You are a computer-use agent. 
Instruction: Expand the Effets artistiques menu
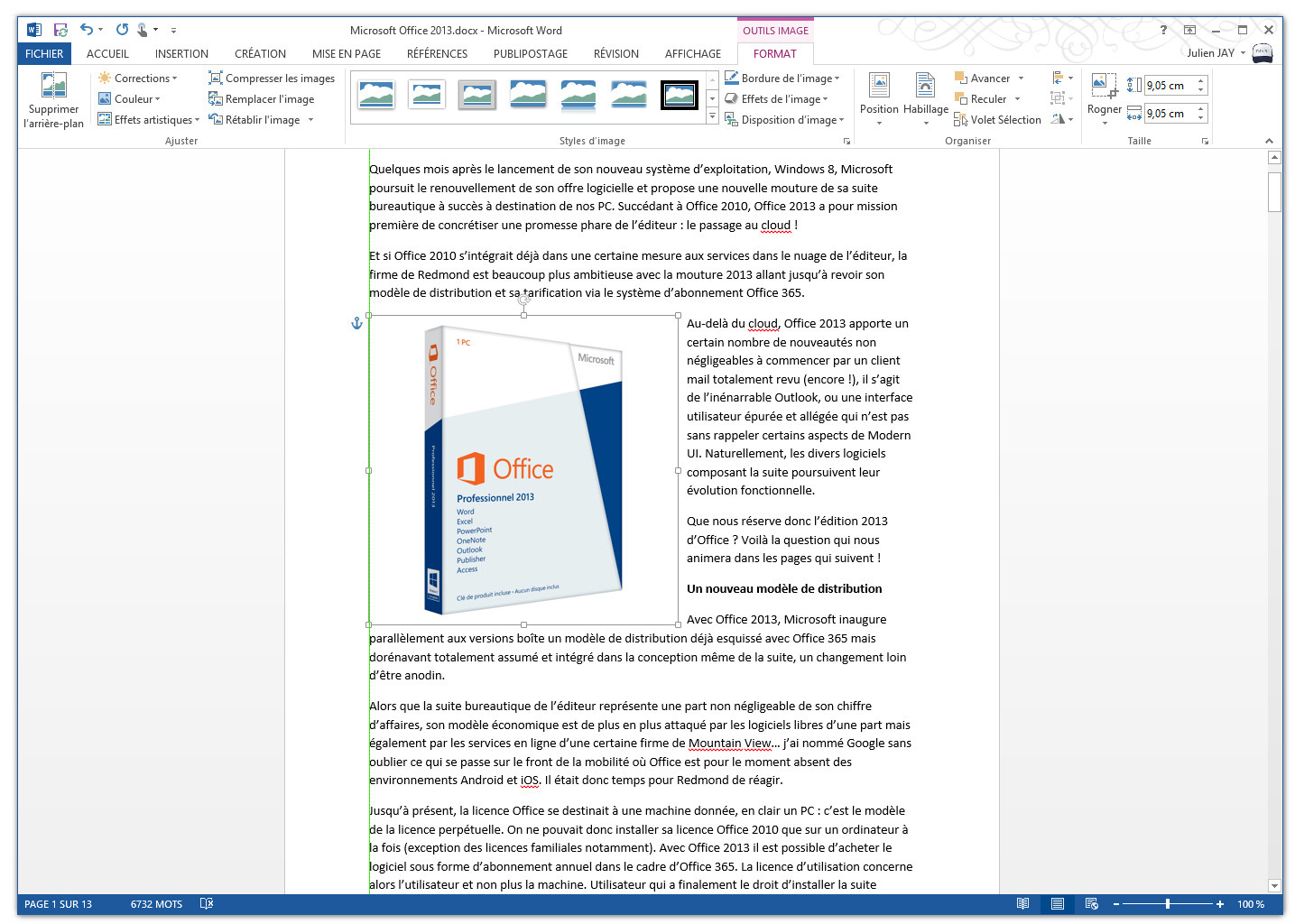point(147,119)
